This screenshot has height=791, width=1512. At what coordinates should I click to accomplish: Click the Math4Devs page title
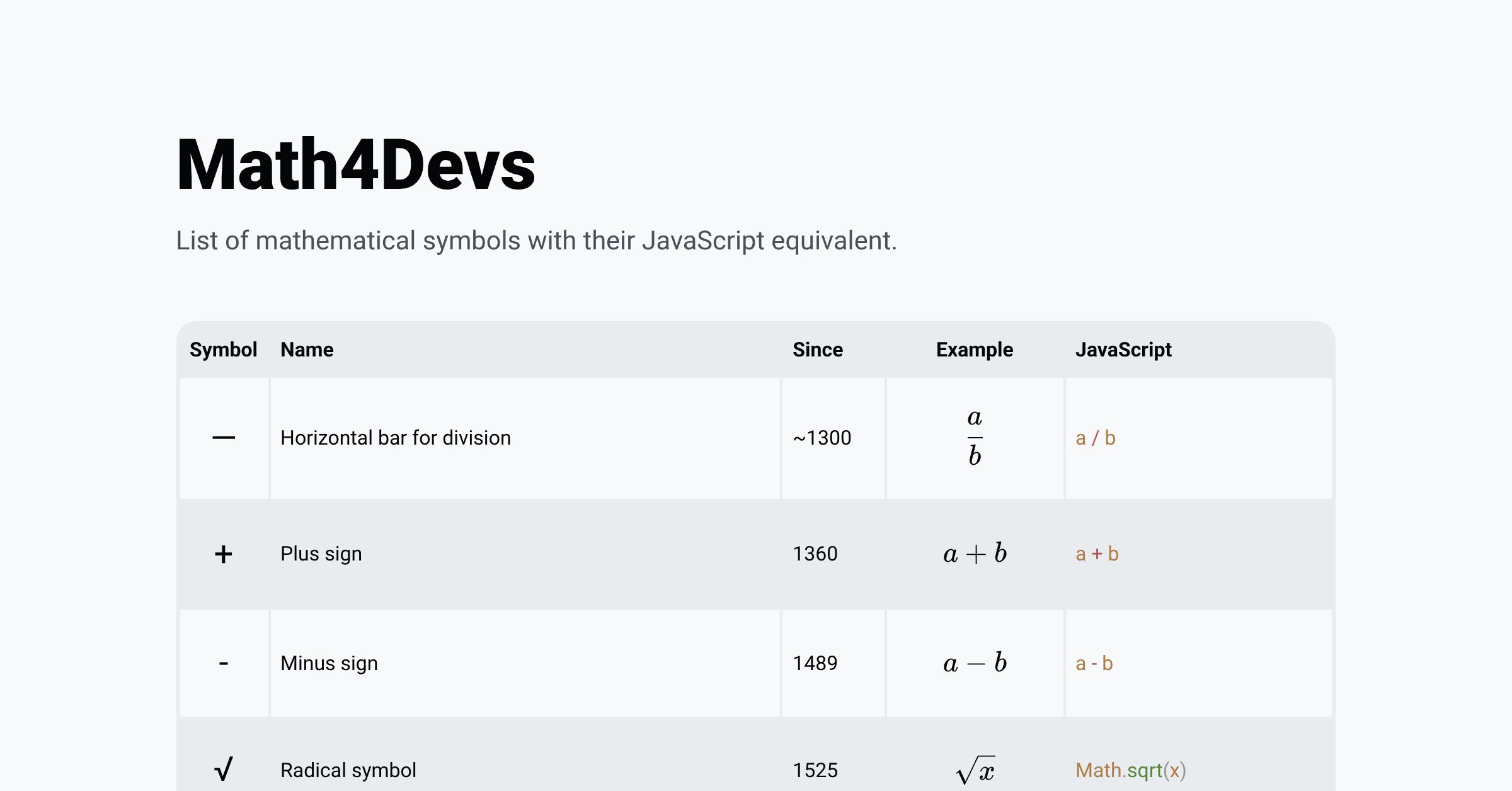coord(356,165)
